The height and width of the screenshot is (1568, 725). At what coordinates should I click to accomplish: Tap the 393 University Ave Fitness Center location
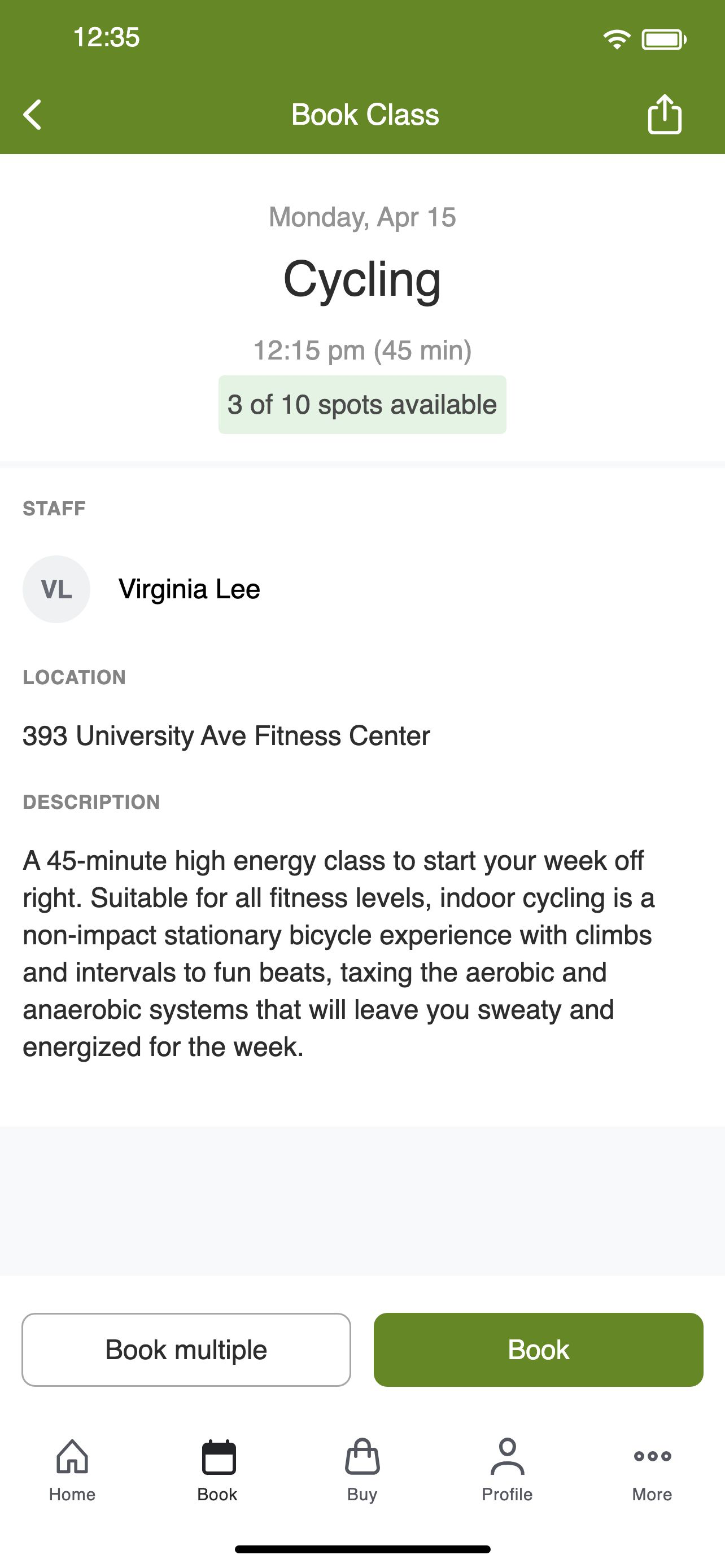226,735
